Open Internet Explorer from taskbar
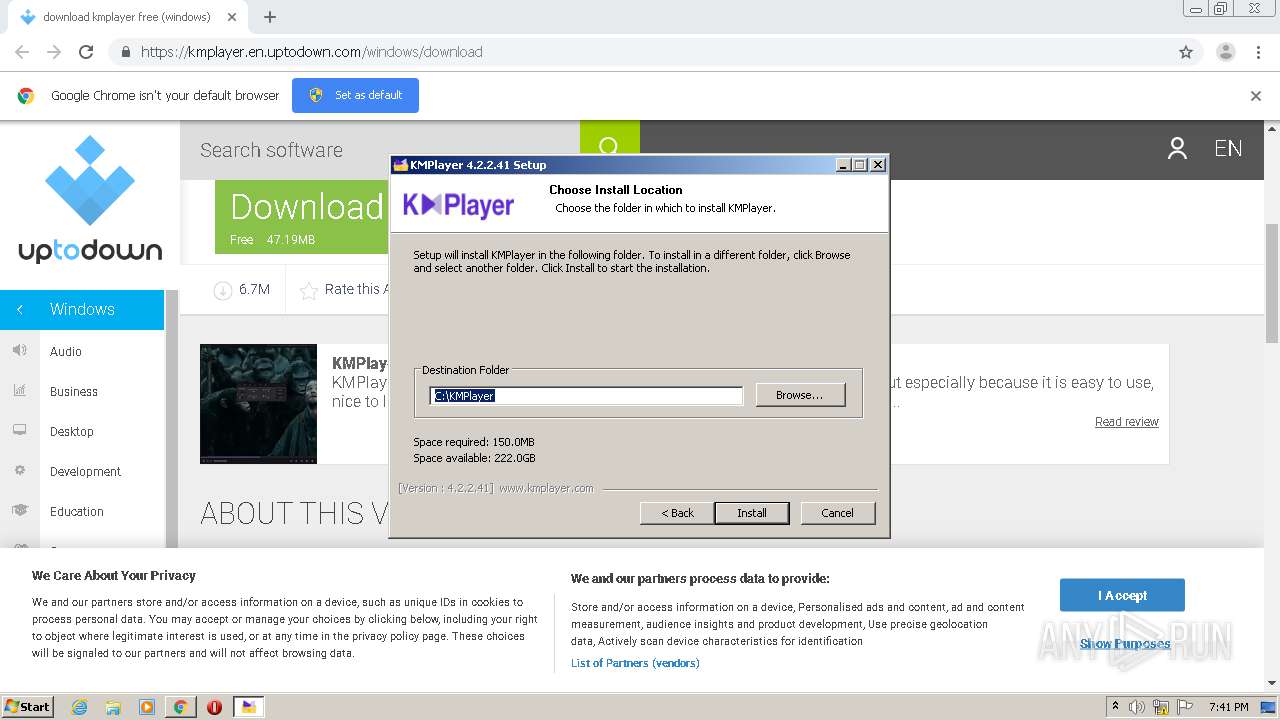 [80, 707]
